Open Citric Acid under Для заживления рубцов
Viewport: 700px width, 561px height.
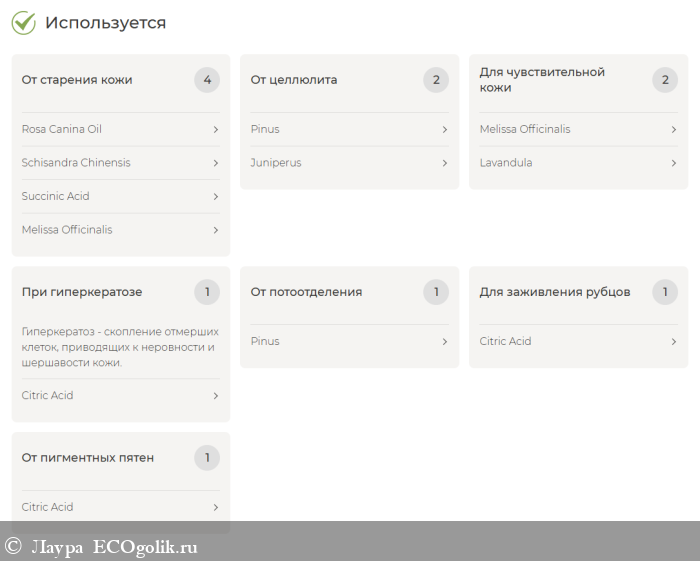[505, 341]
